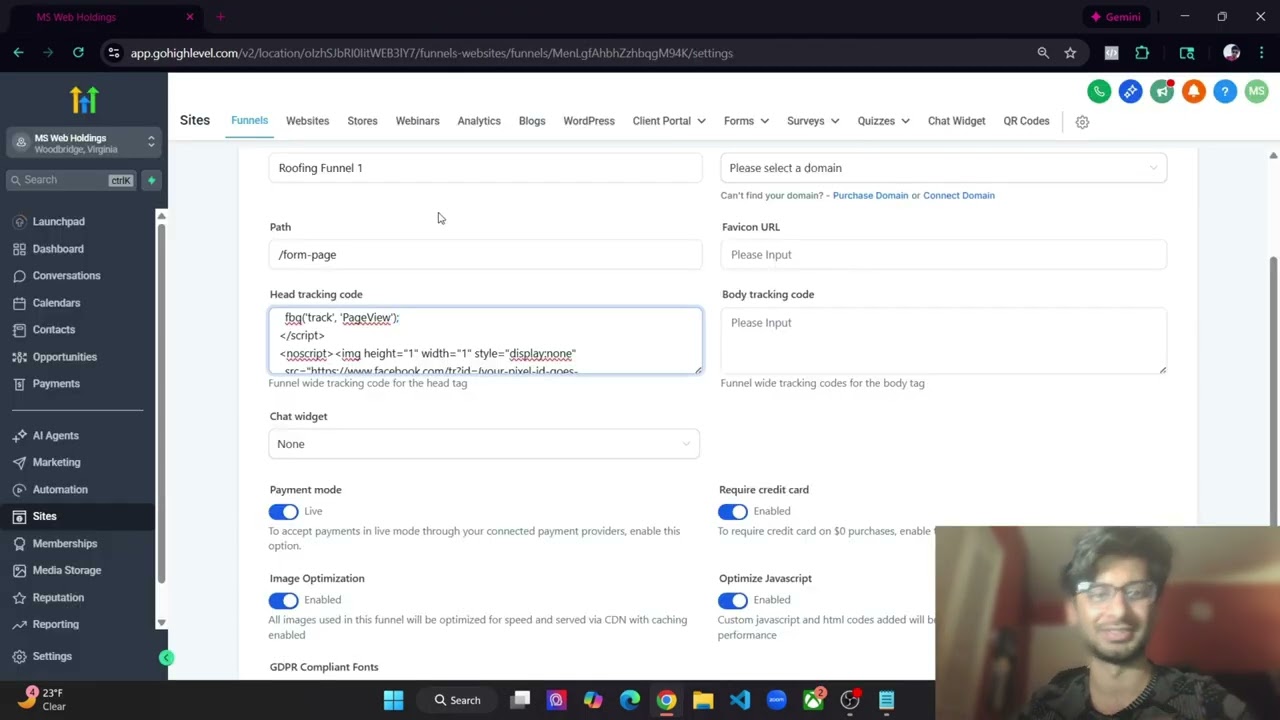The width and height of the screenshot is (1280, 720).
Task: Switch to the Blogs tab
Action: (x=532, y=121)
